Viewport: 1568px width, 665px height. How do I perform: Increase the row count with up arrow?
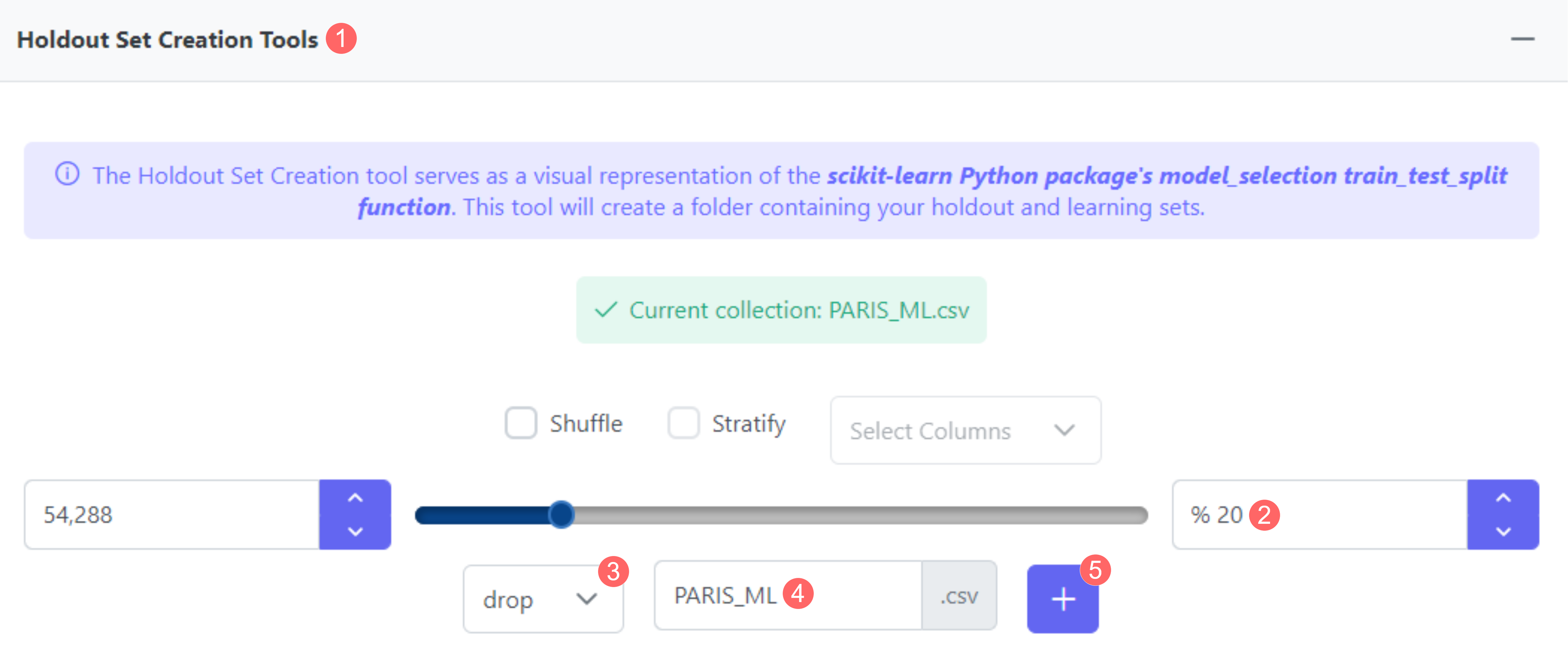click(x=355, y=497)
